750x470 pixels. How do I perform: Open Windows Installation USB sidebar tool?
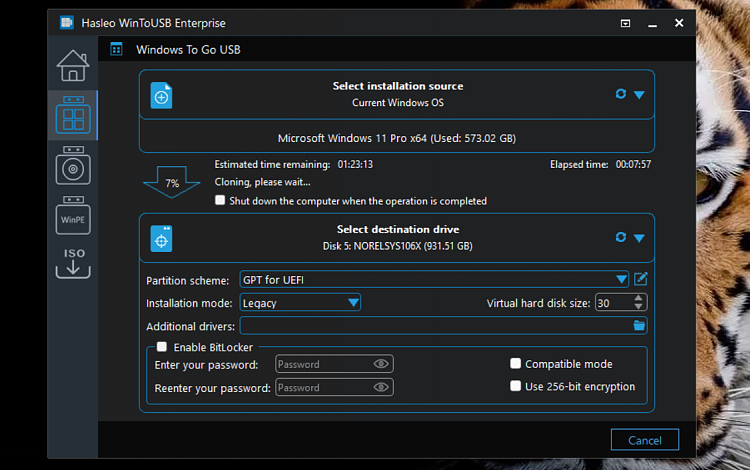(x=73, y=165)
